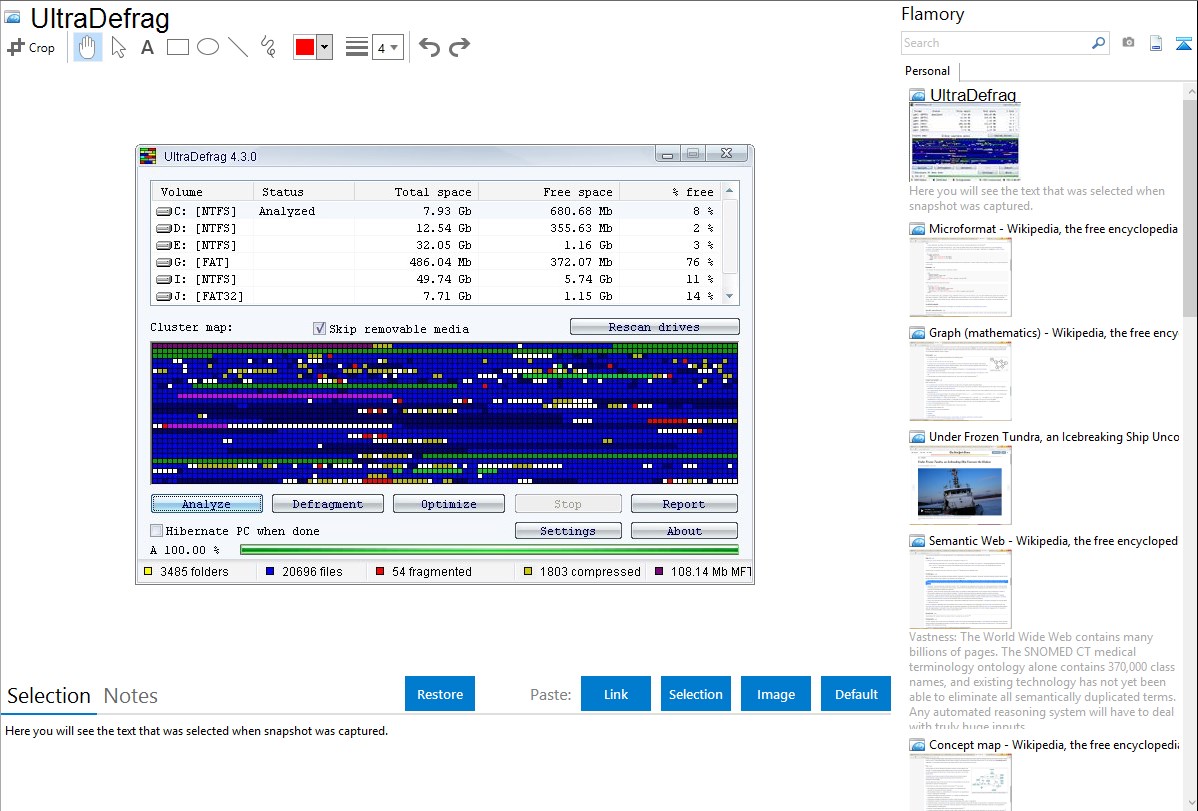Click the red color swatch
This screenshot has width=1198, height=811.
(x=305, y=47)
